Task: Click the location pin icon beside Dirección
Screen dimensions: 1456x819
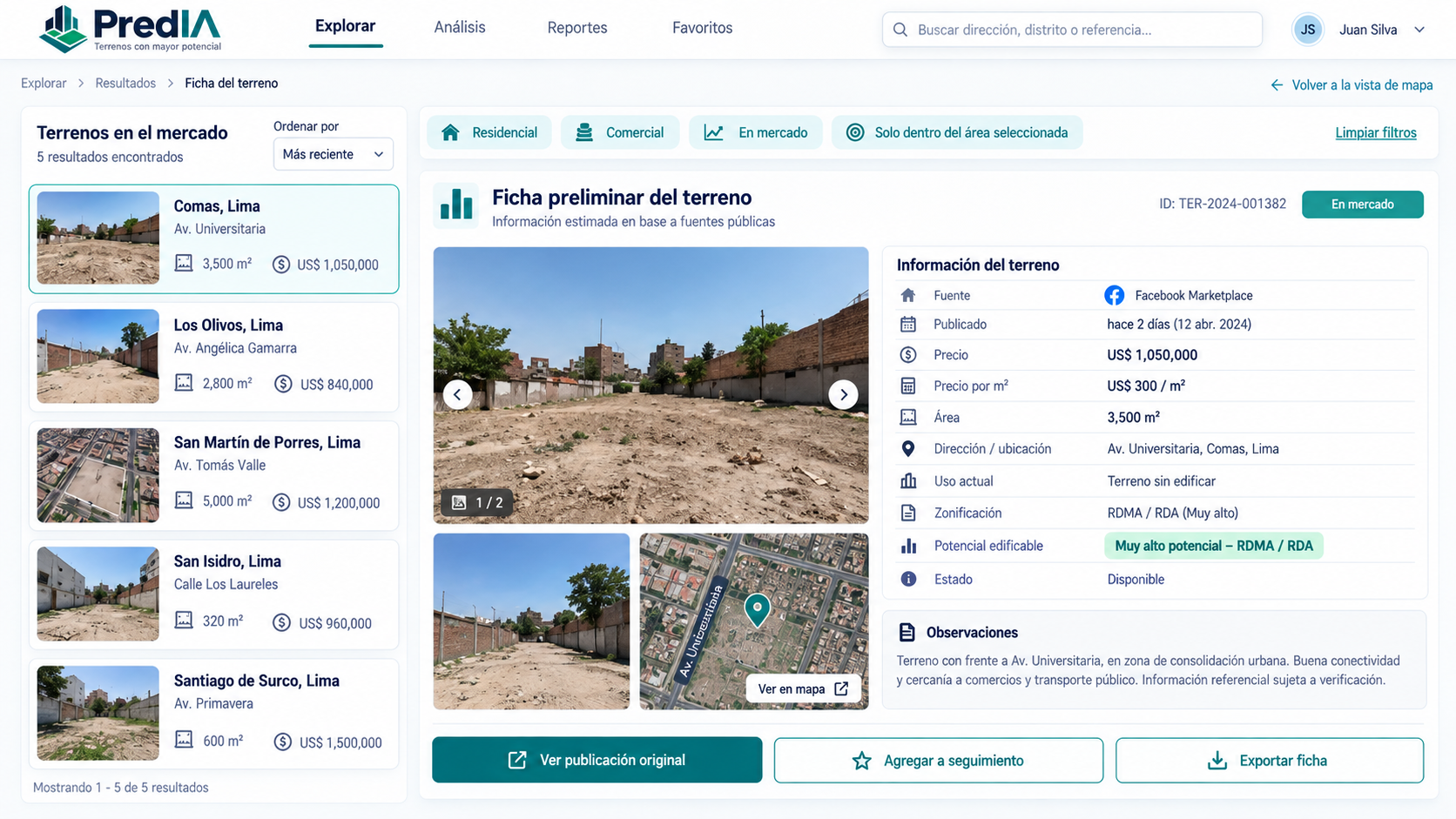Action: click(908, 449)
